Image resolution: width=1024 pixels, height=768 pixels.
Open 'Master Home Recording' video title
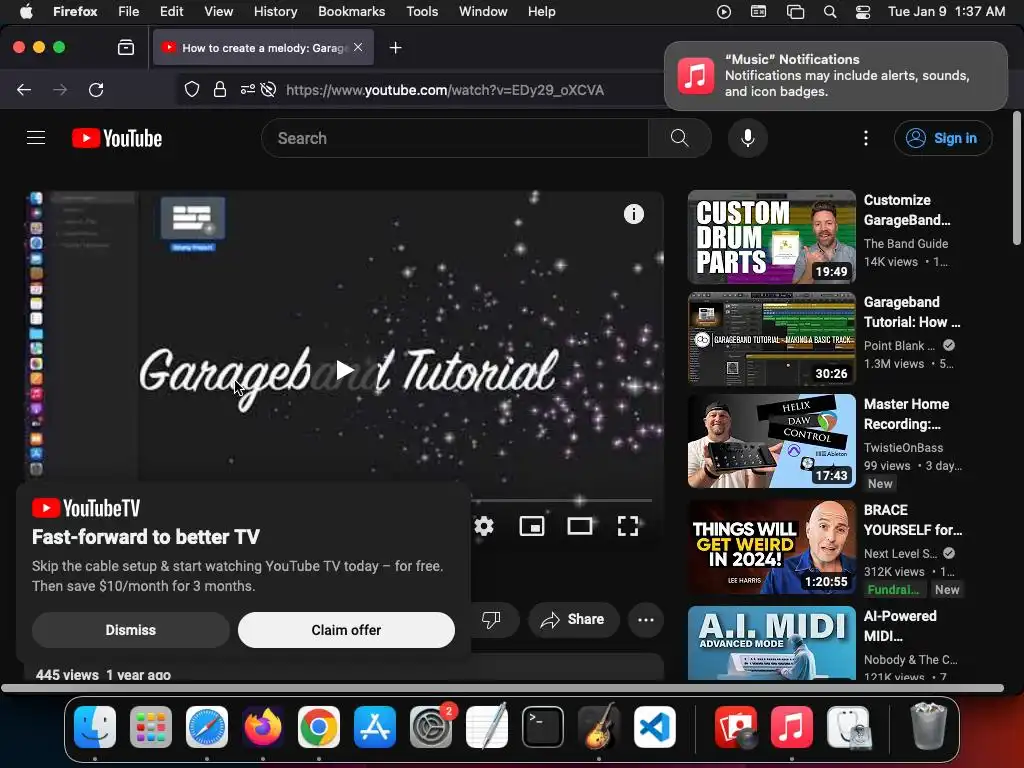(x=906, y=414)
